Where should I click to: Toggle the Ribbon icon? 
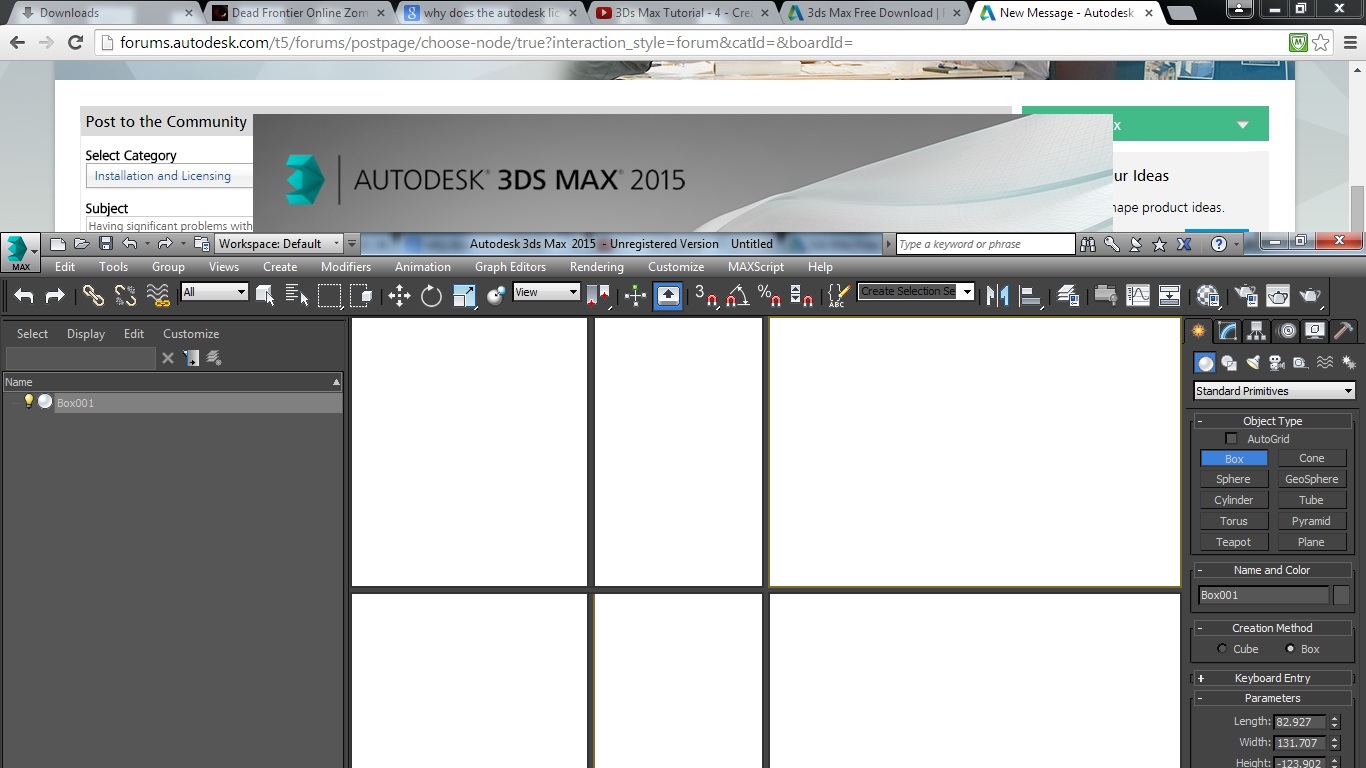(x=1105, y=295)
